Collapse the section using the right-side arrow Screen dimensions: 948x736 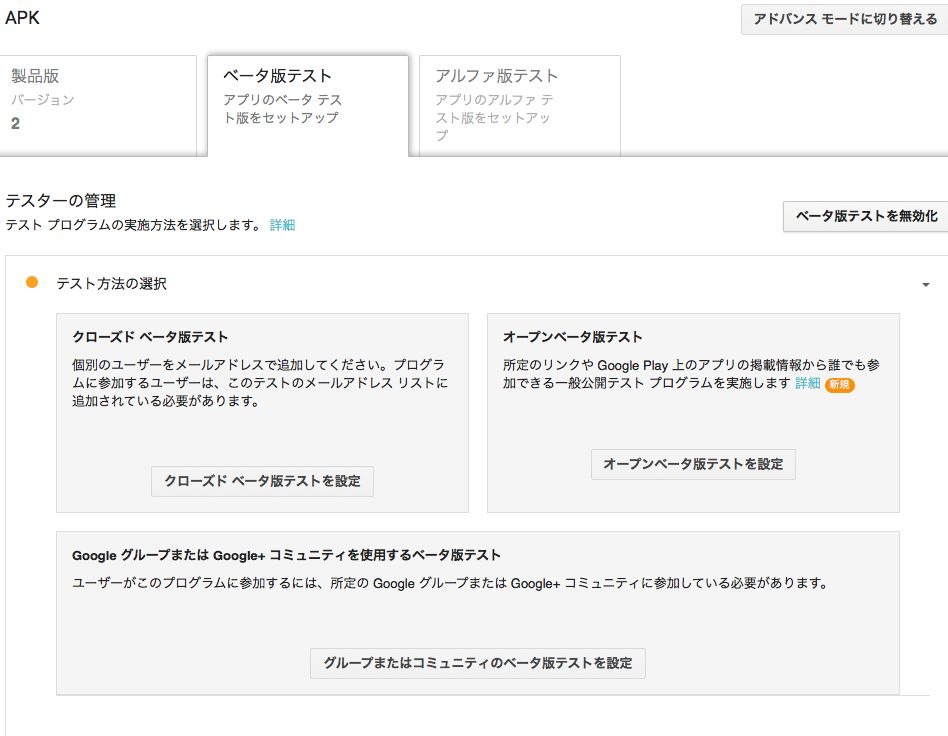pyautogui.click(x=925, y=285)
